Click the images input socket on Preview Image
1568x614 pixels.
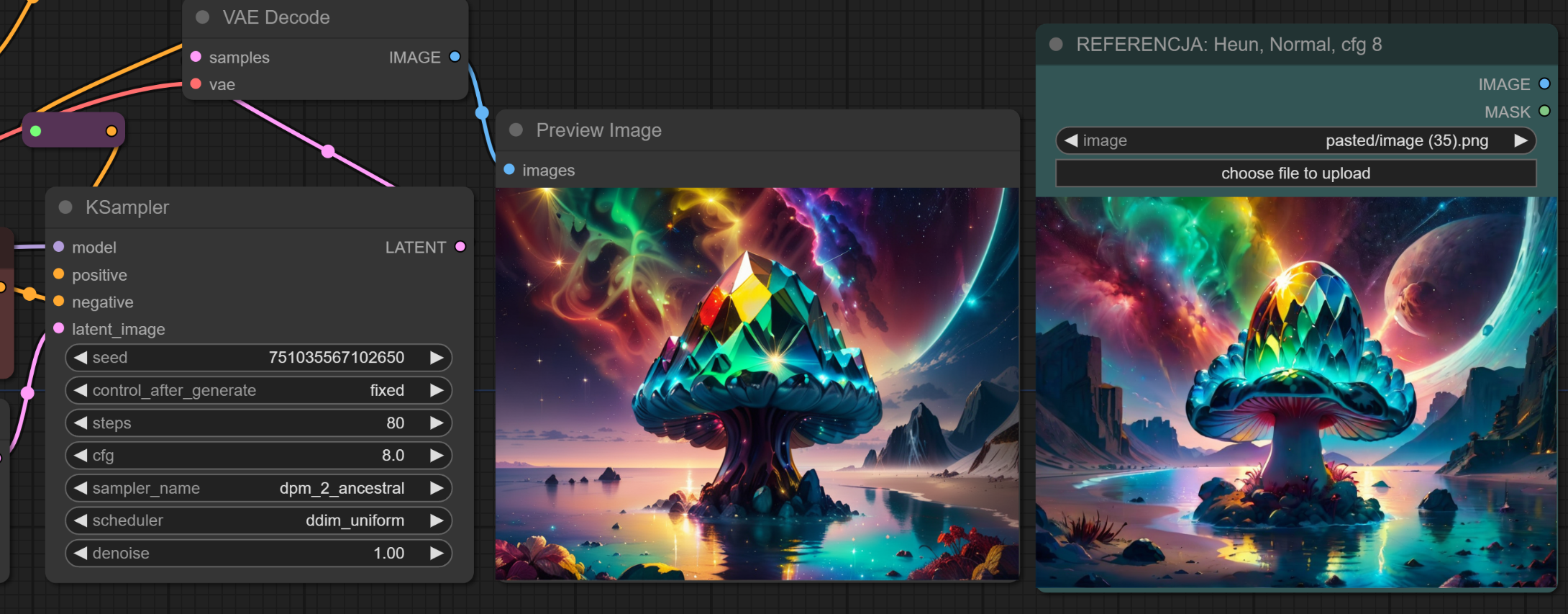[509, 170]
